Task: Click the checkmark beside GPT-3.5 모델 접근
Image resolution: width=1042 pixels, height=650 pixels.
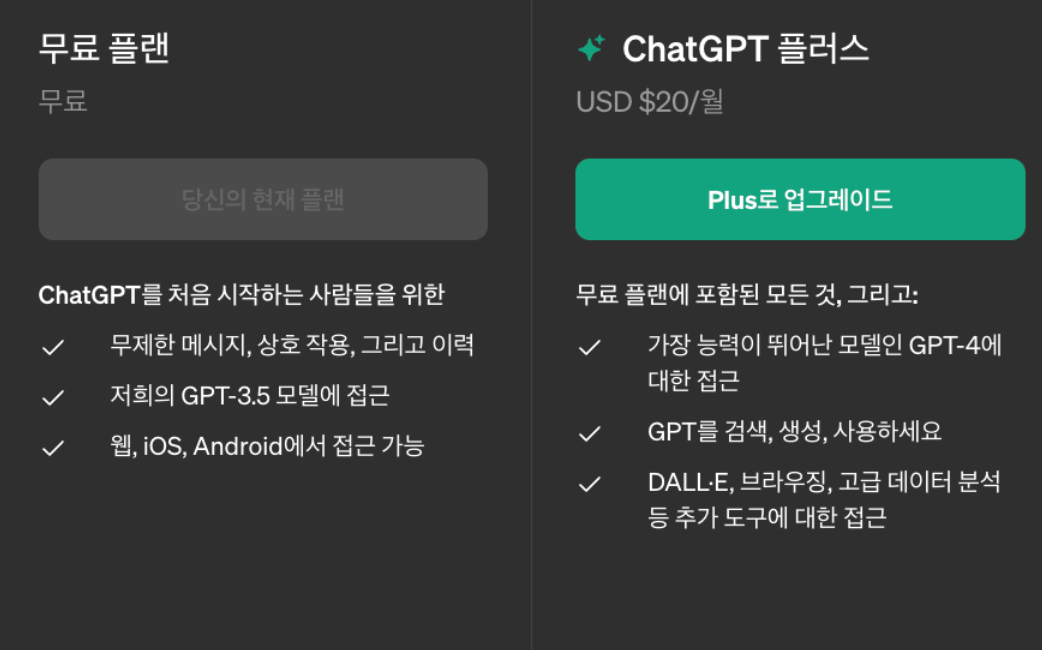Action: pos(51,395)
